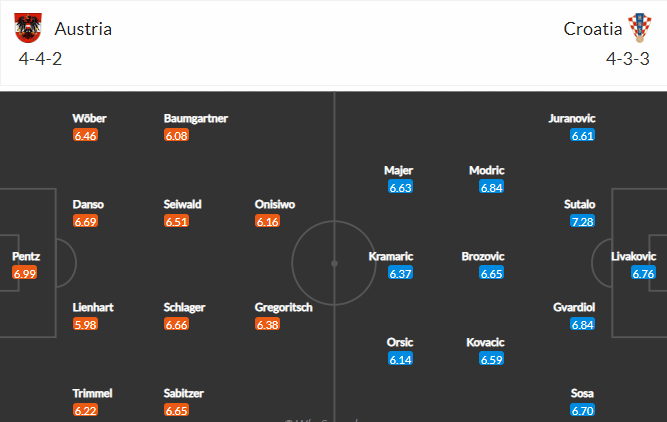This screenshot has height=422, width=667.
Task: Click the Austria team crest icon
Action: [x=28, y=28]
